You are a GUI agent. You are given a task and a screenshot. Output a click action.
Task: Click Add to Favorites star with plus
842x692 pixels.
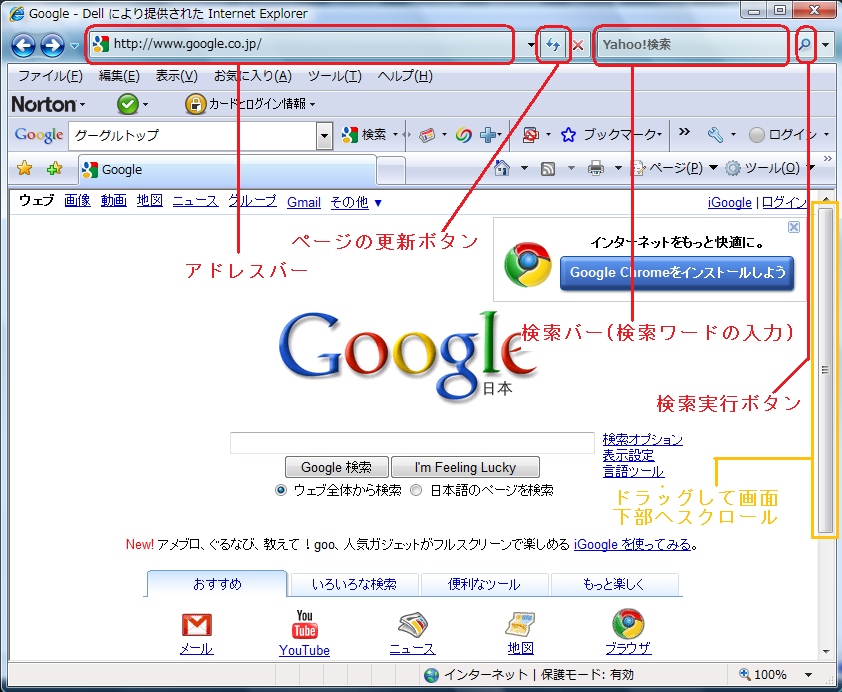(54, 169)
